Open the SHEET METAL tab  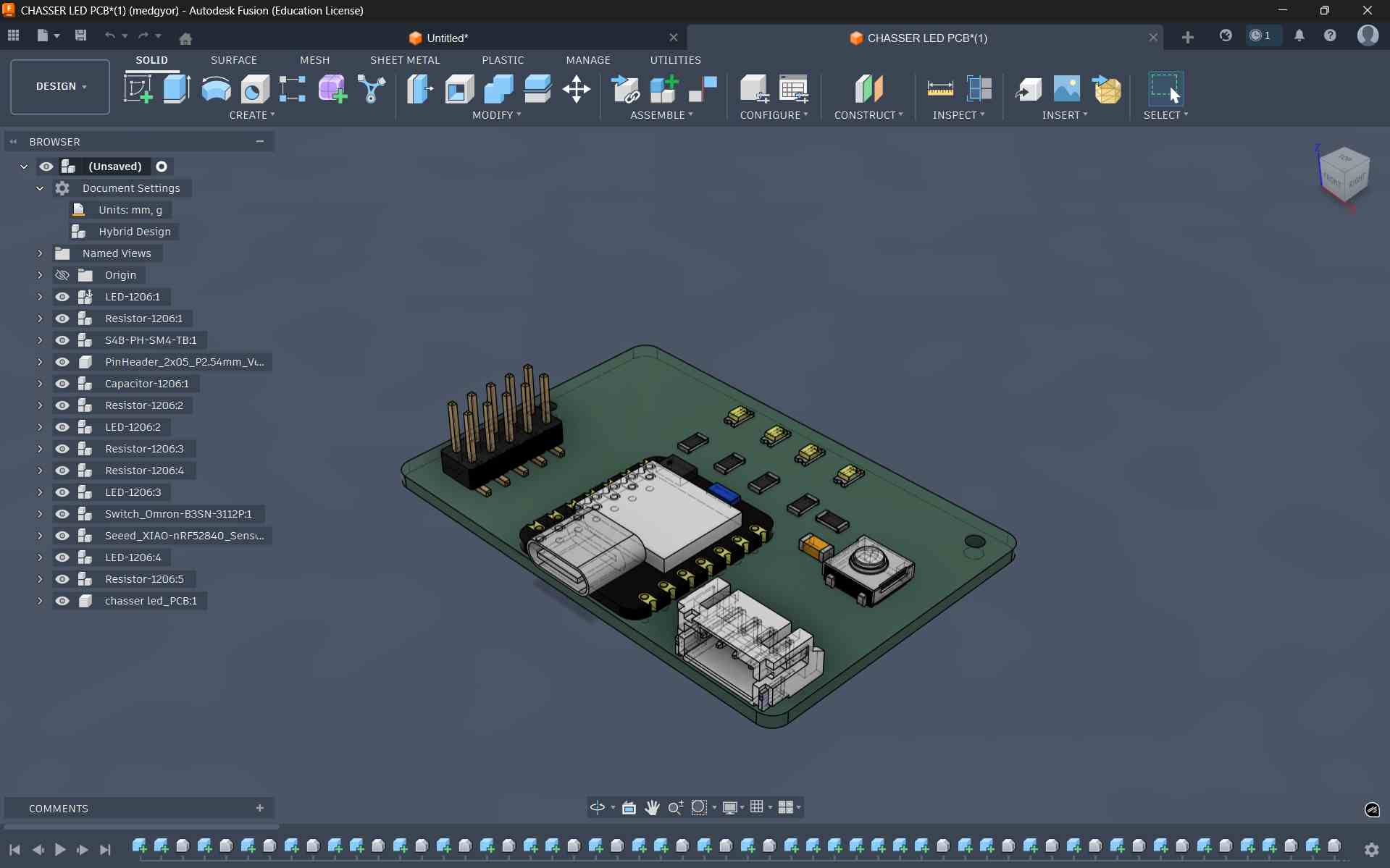pyautogui.click(x=405, y=60)
